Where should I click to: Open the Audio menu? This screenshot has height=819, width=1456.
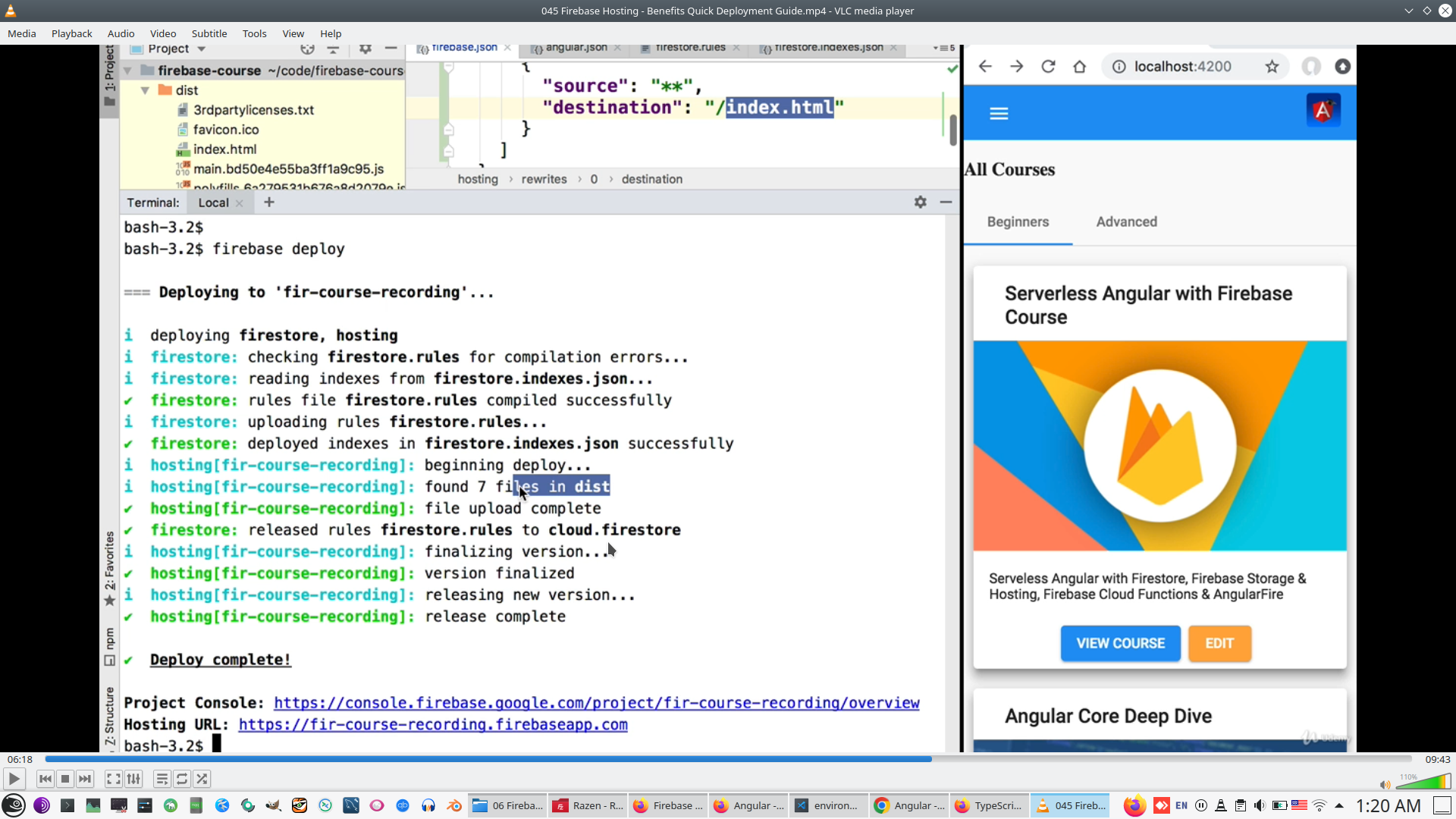click(121, 33)
